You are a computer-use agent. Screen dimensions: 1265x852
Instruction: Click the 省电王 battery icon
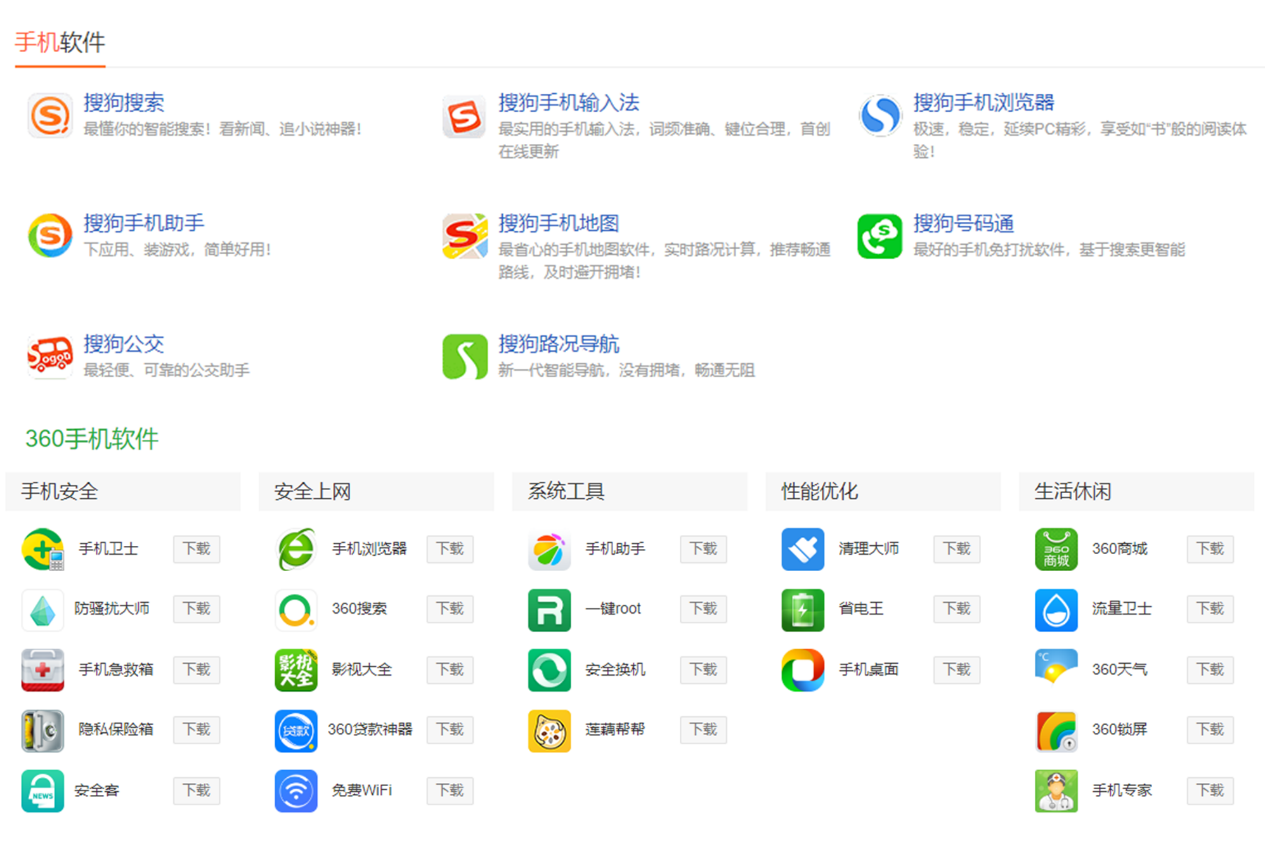click(803, 609)
